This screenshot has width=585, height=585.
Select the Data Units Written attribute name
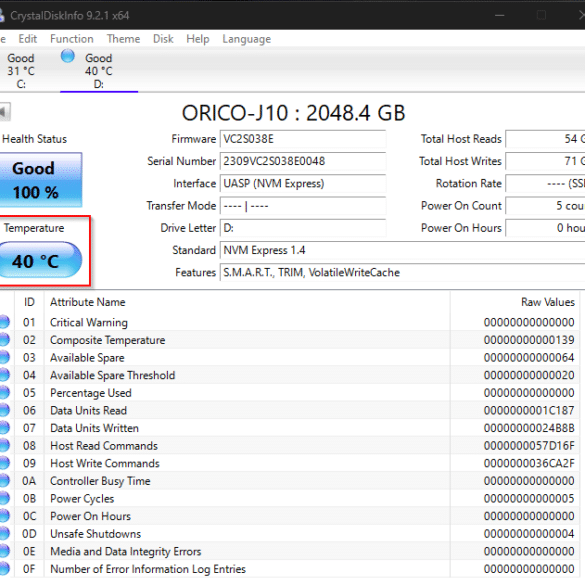point(94,428)
